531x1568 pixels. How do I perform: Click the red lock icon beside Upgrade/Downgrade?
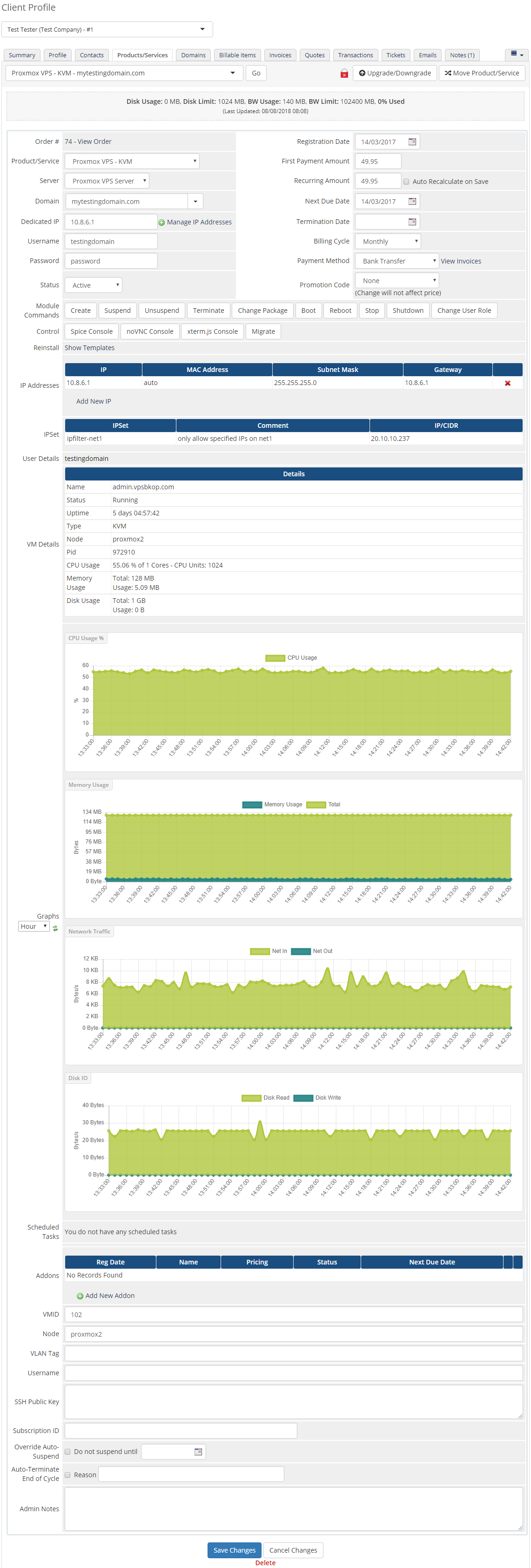(x=344, y=74)
